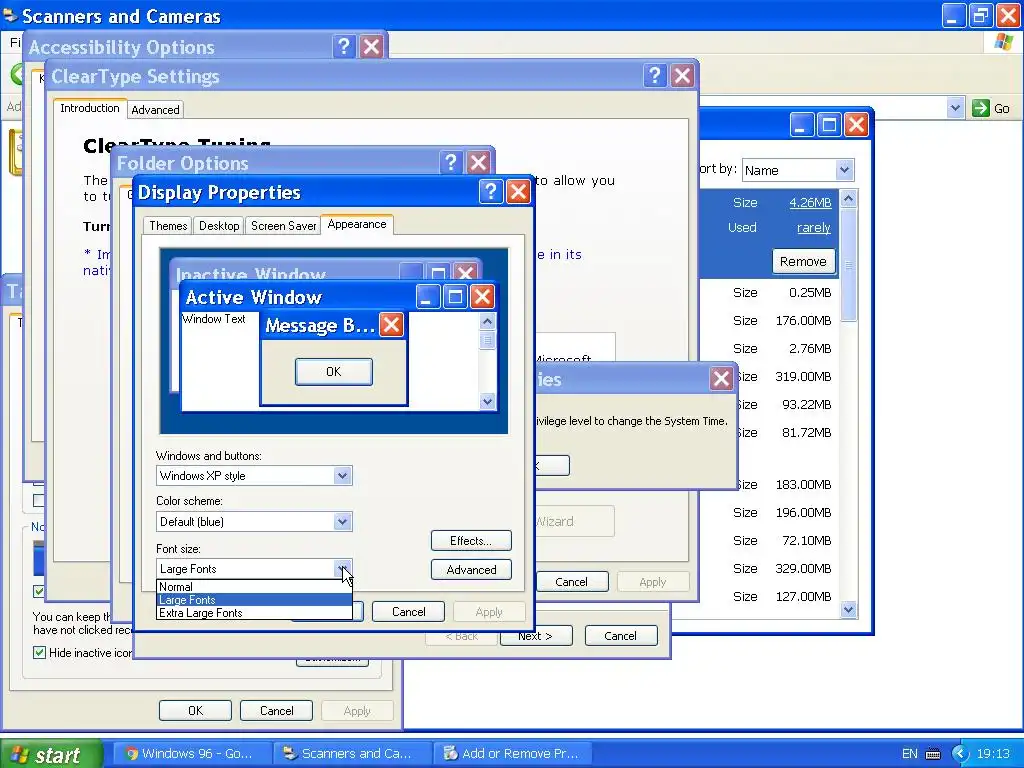Open the Start menu
Image resolution: width=1024 pixels, height=768 pixels.
click(x=51, y=754)
